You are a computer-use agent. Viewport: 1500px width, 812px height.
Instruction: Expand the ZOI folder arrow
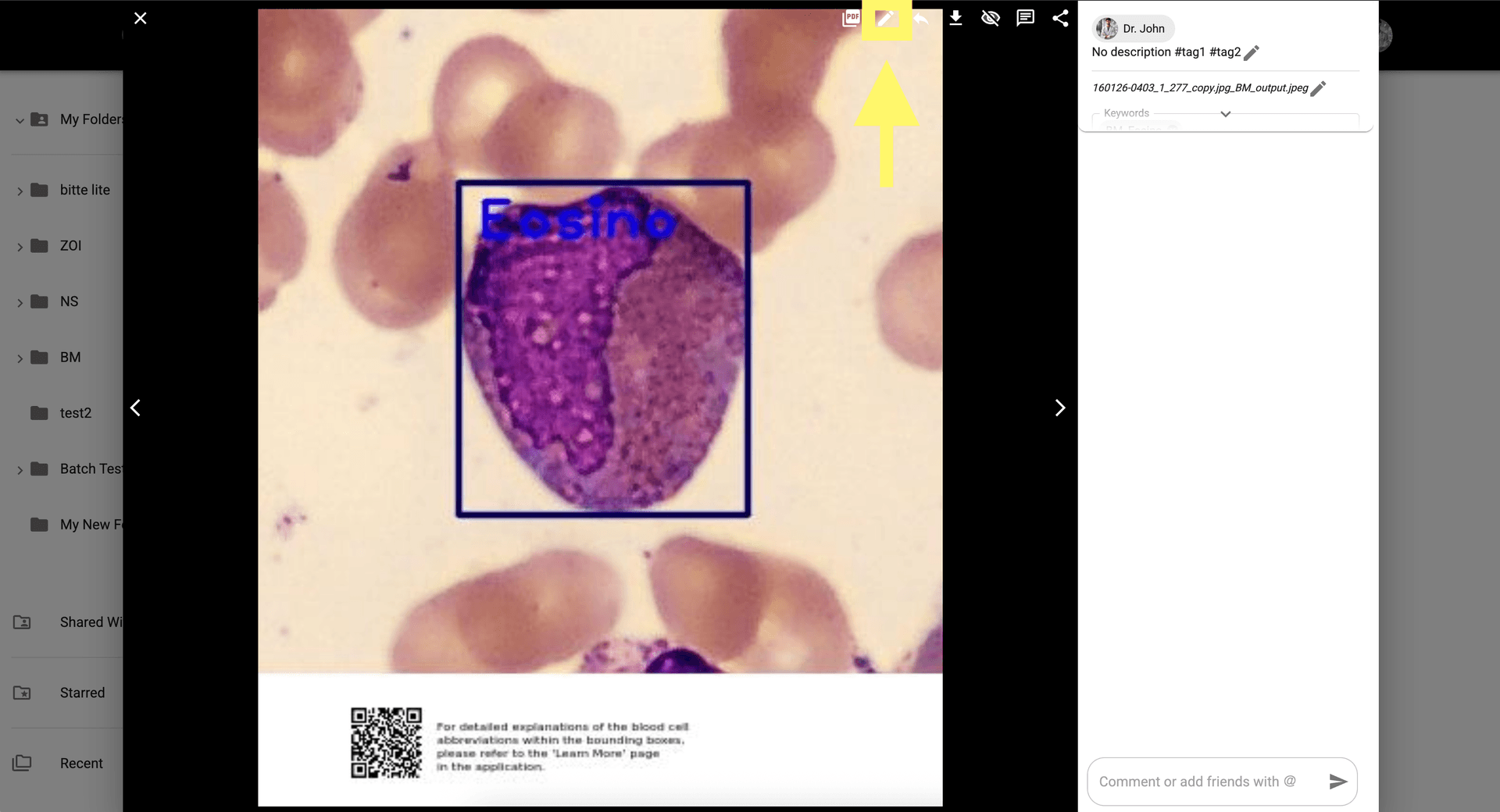coord(20,247)
